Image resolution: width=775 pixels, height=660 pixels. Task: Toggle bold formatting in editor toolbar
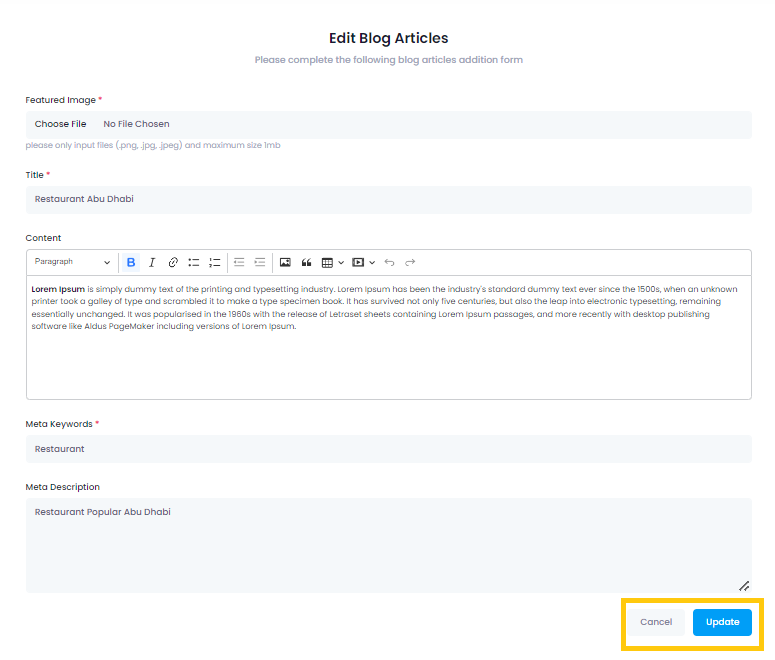tap(131, 262)
